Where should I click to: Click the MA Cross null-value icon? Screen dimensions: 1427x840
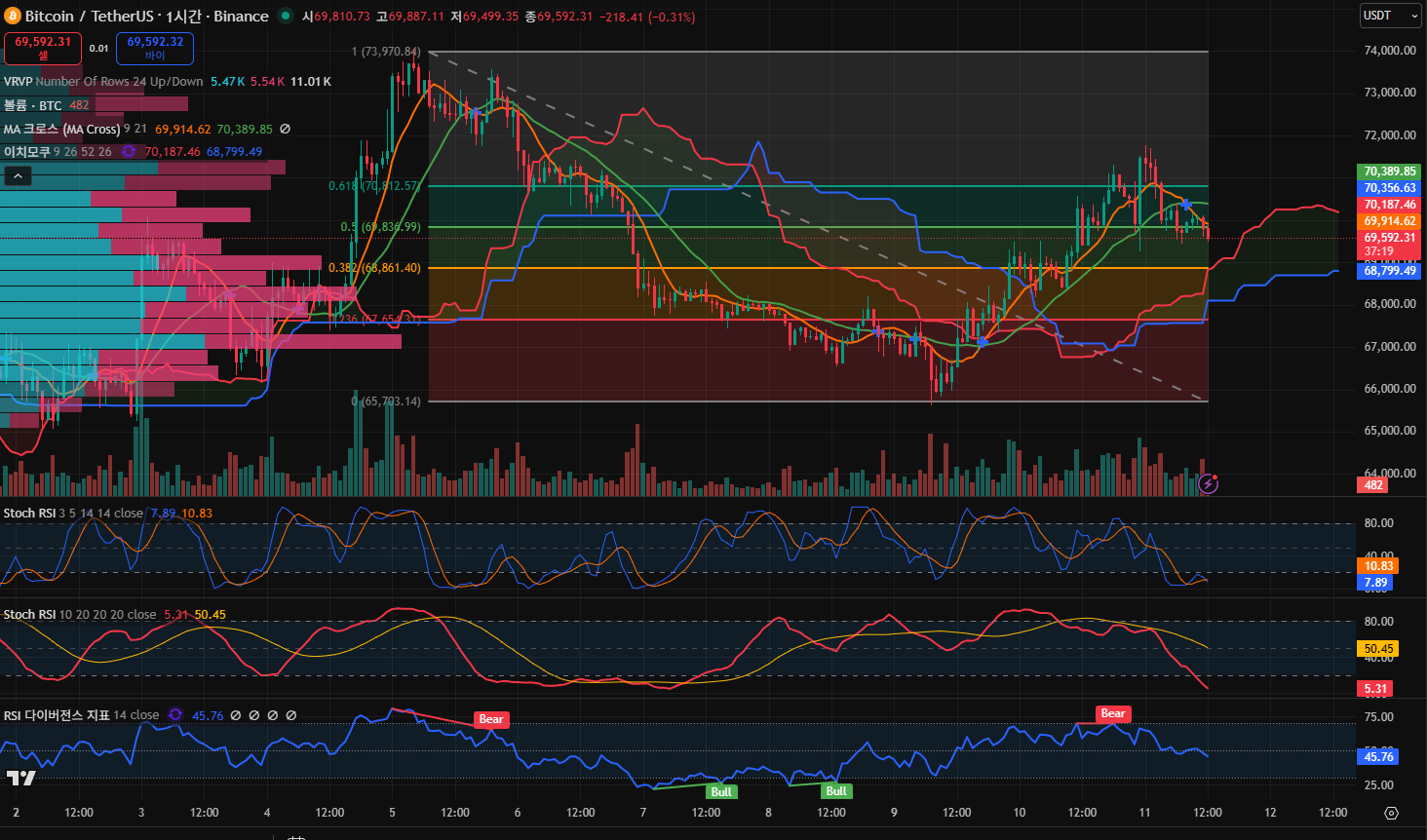[x=286, y=130]
